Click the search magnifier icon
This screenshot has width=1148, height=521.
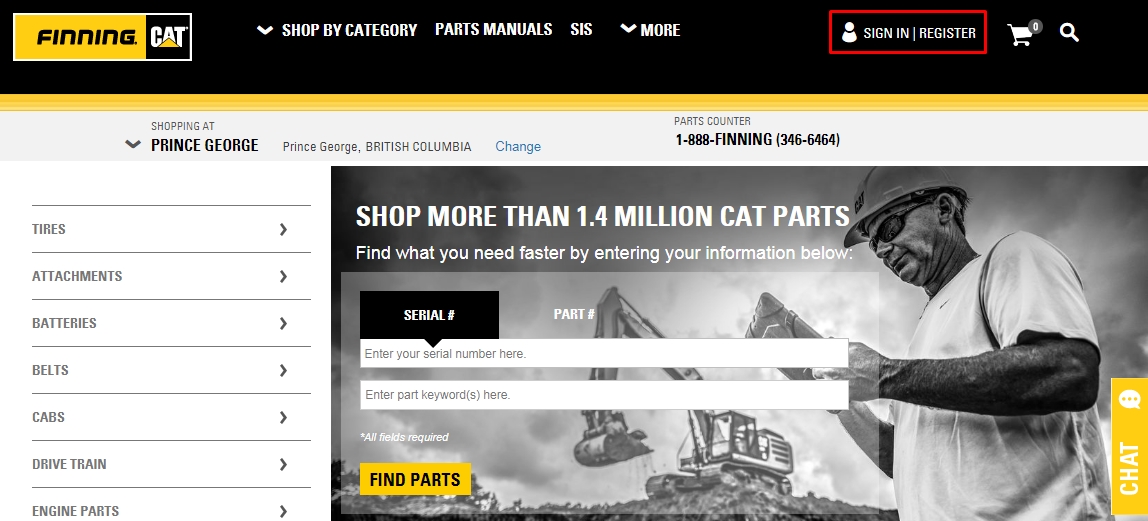coord(1069,33)
